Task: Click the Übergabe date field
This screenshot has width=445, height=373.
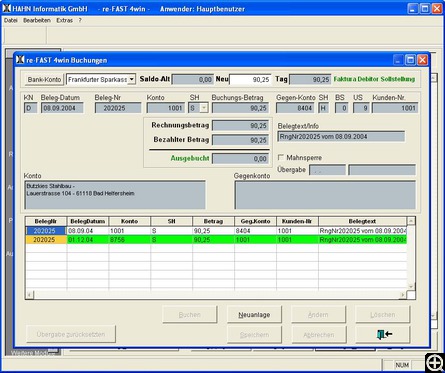Action: click(327, 170)
